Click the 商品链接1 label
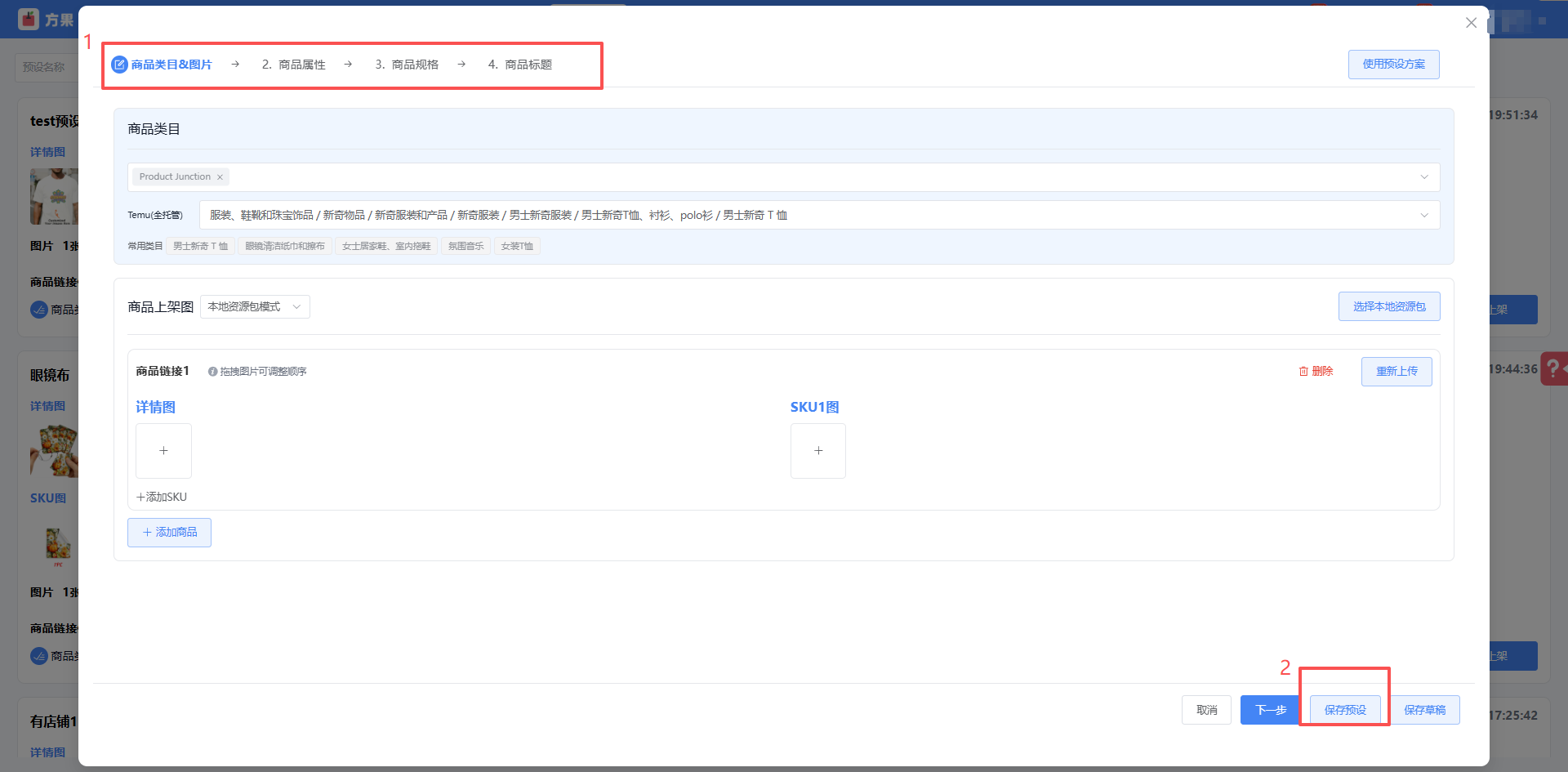Image resolution: width=1568 pixels, height=772 pixels. pyautogui.click(x=163, y=372)
